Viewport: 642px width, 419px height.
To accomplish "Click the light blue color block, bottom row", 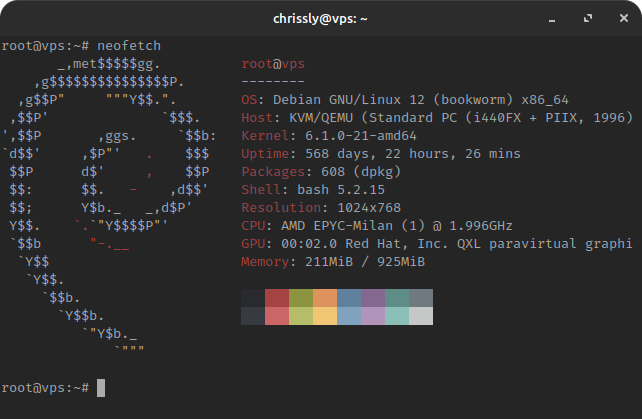I will click(349, 316).
